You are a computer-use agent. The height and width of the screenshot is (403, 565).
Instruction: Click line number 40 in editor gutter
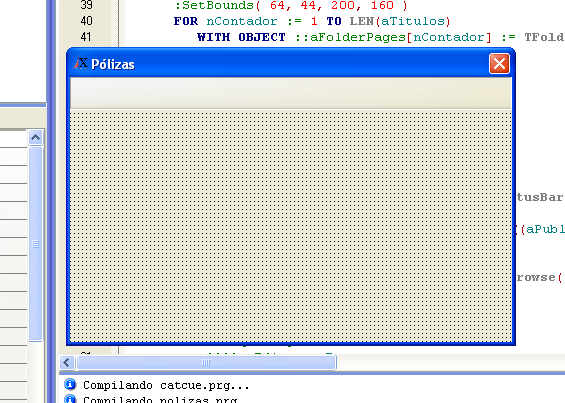click(86, 21)
